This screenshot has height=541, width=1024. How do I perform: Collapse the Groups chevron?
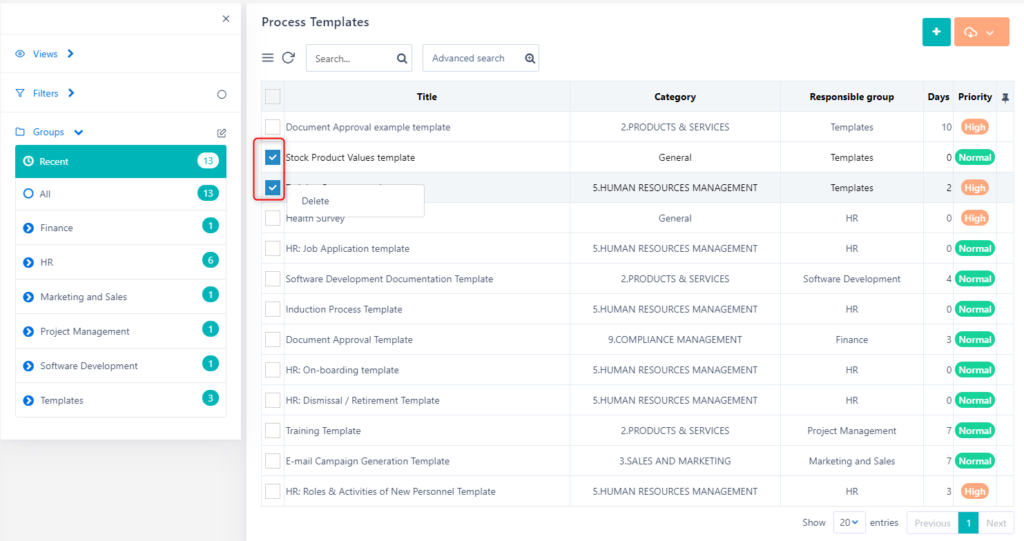pyautogui.click(x=79, y=132)
